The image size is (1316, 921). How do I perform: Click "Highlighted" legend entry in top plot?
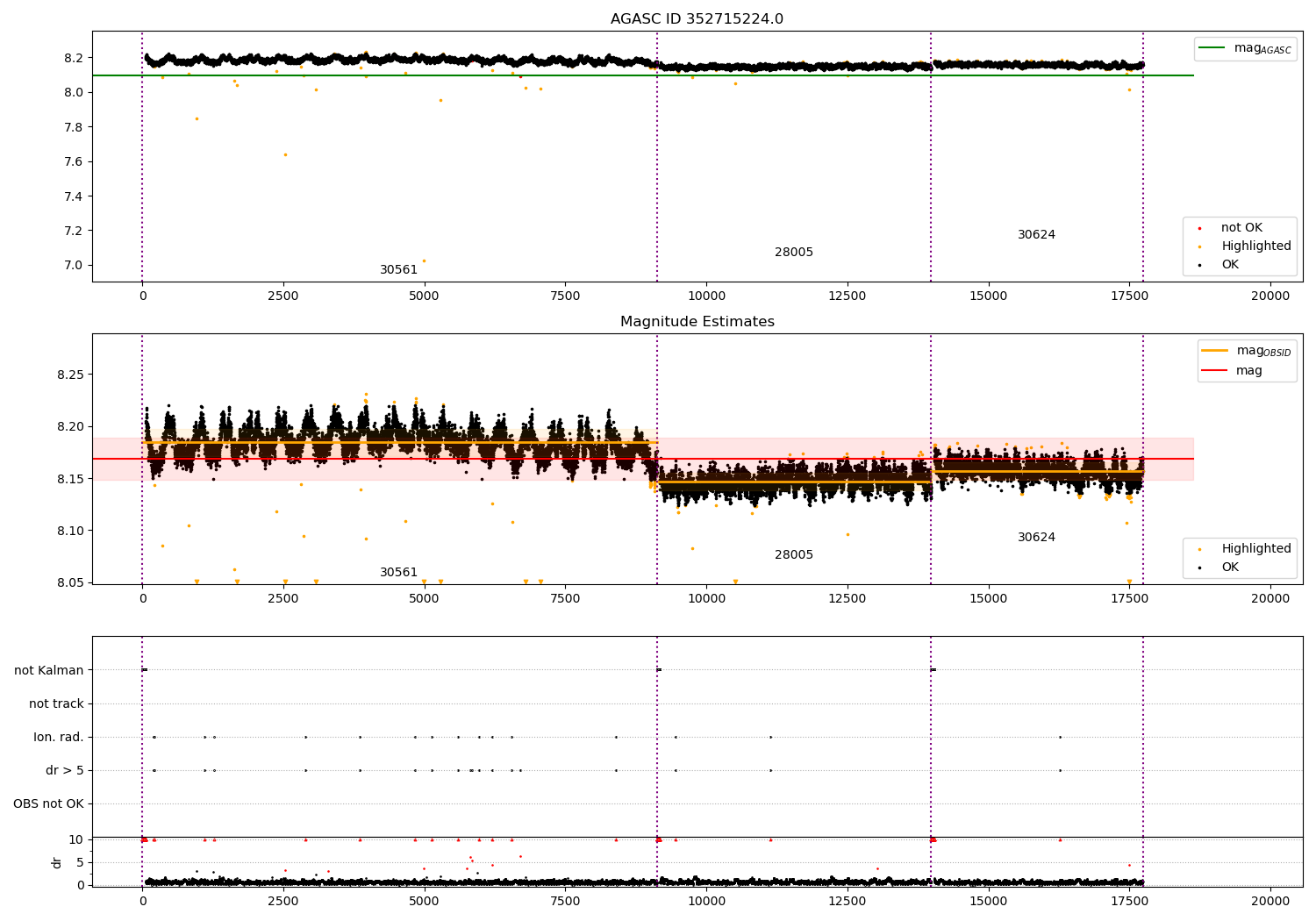coord(1256,246)
